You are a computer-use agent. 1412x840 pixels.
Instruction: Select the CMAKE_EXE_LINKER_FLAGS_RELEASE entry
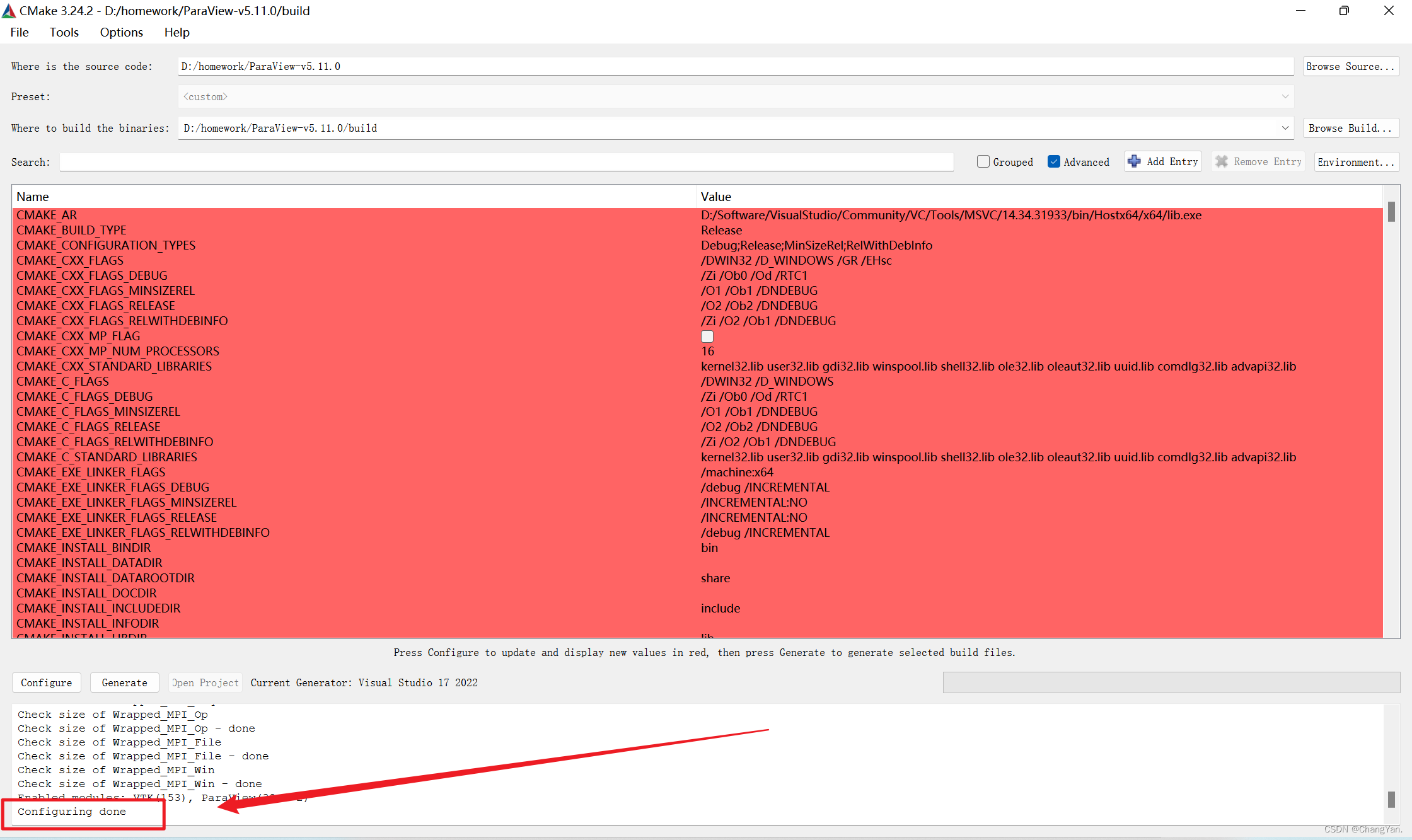pos(117,517)
